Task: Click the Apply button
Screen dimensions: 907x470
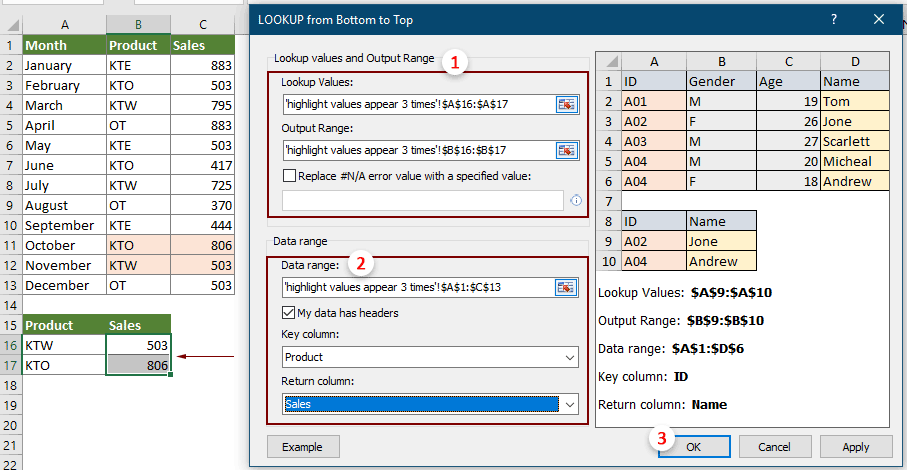Action: tap(856, 446)
